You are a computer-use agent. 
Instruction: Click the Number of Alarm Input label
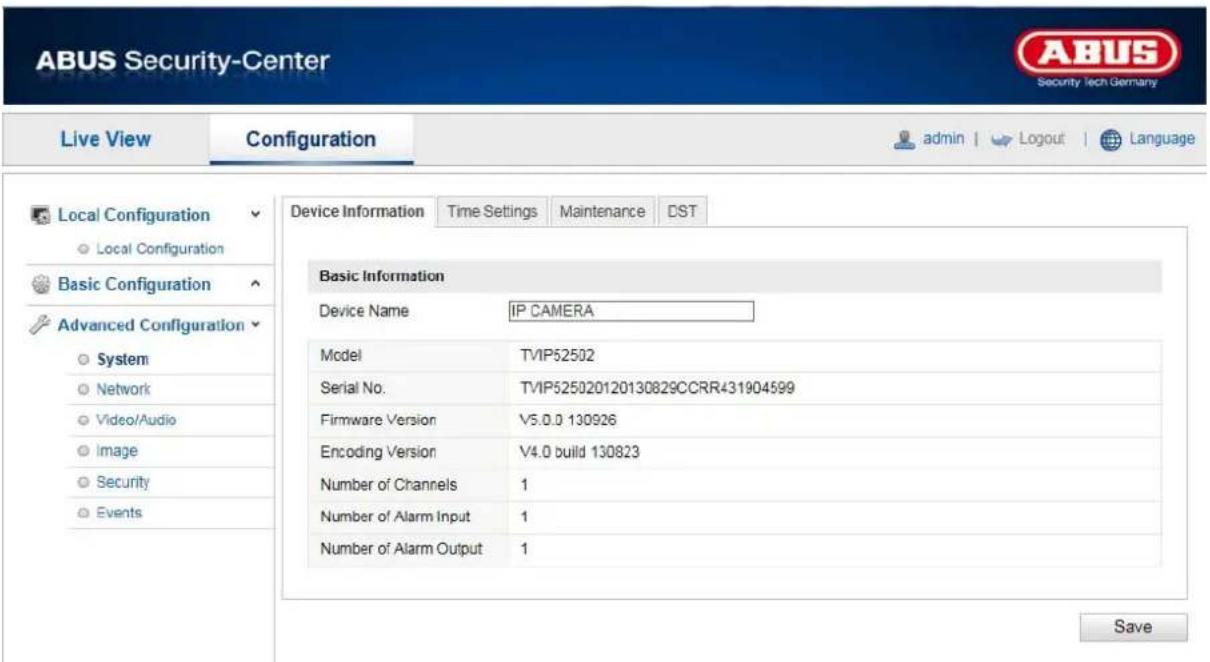coord(395,517)
